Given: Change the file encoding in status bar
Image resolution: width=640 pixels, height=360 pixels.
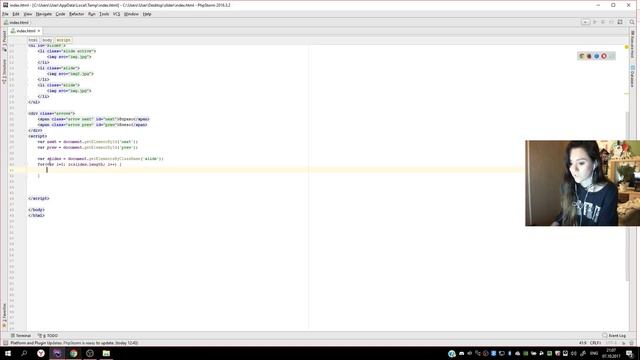Looking at the screenshot, I should (x=611, y=343).
